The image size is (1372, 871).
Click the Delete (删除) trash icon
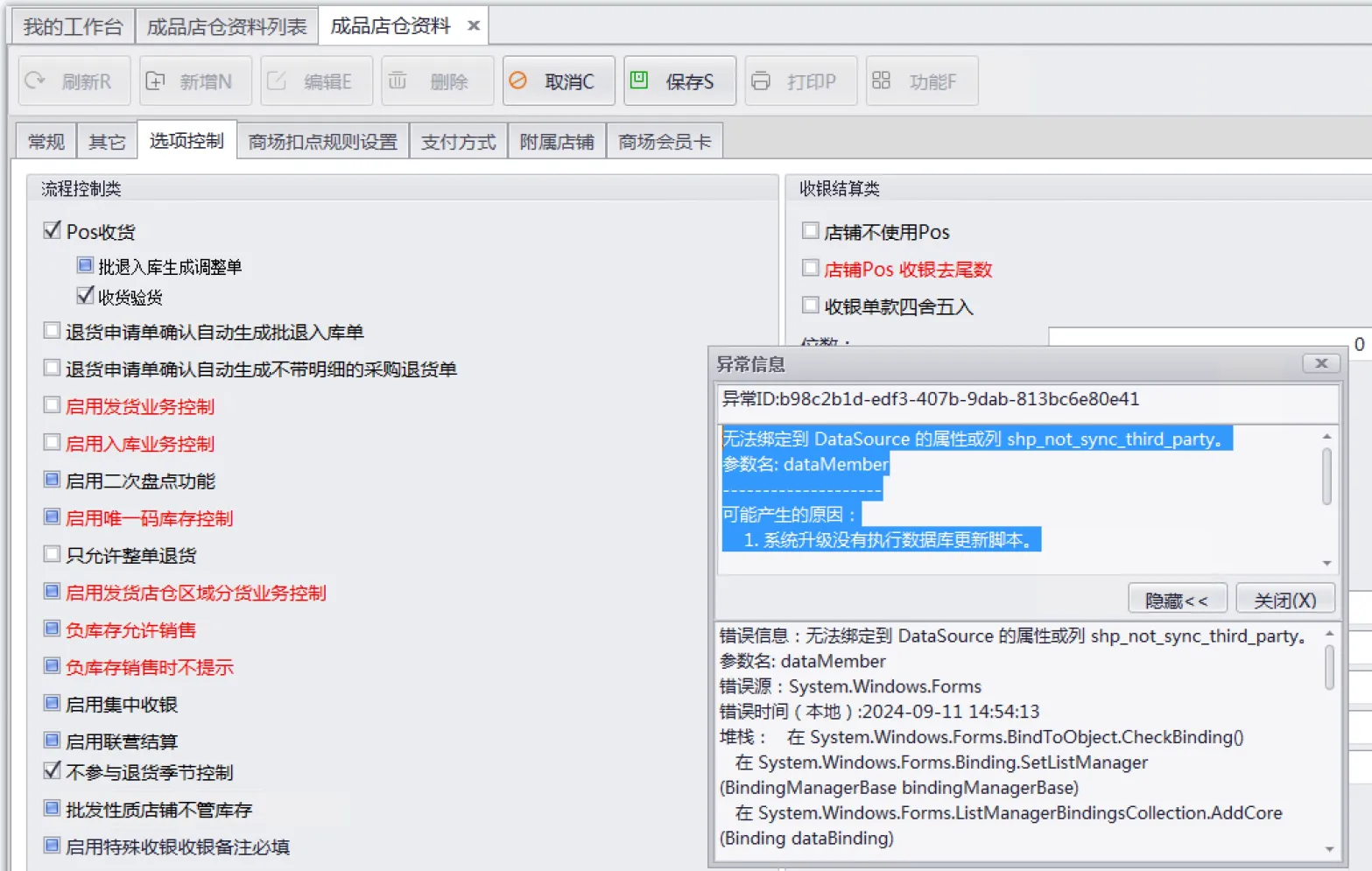pyautogui.click(x=398, y=81)
